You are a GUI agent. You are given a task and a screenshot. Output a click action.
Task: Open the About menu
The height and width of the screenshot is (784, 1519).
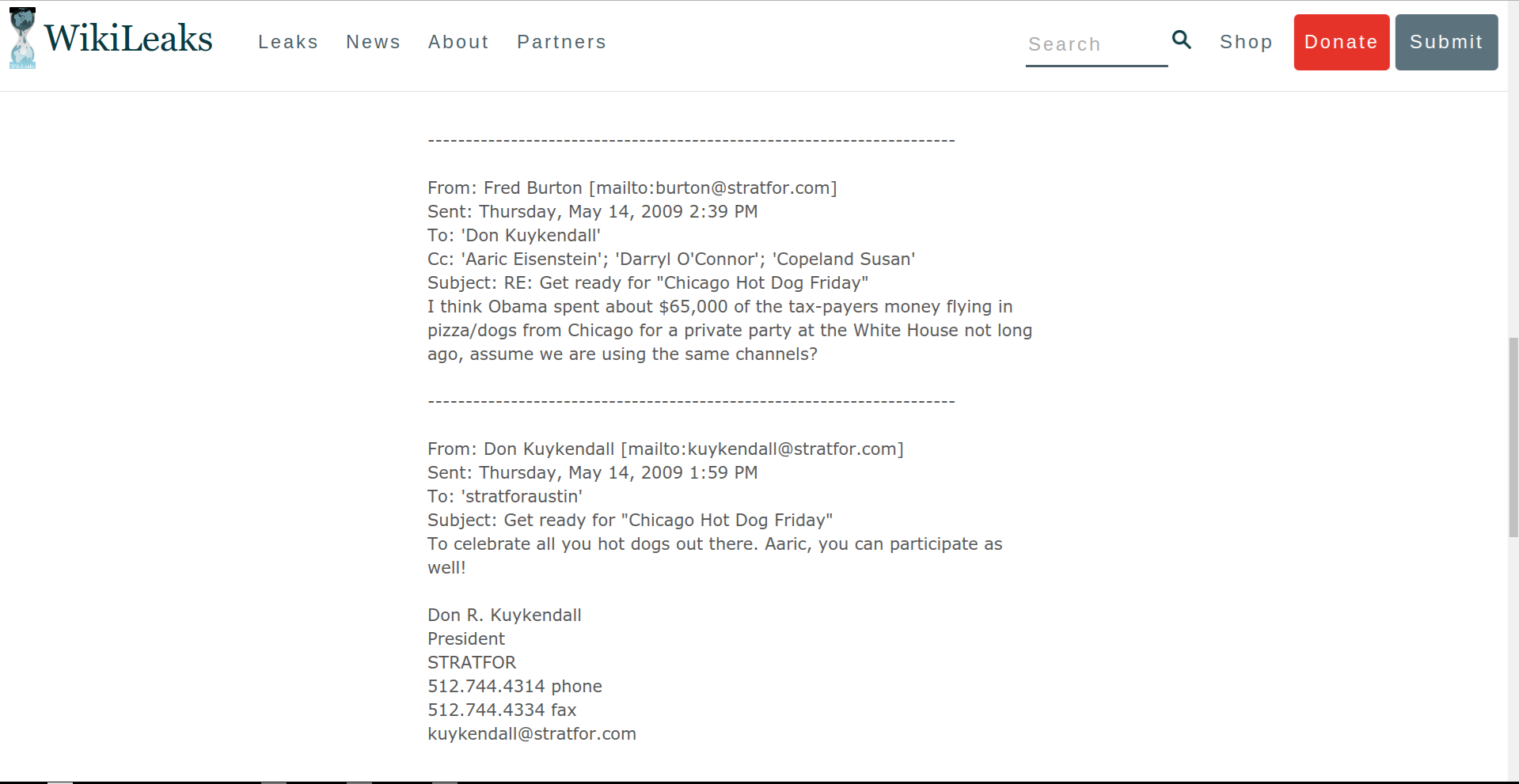(x=458, y=42)
